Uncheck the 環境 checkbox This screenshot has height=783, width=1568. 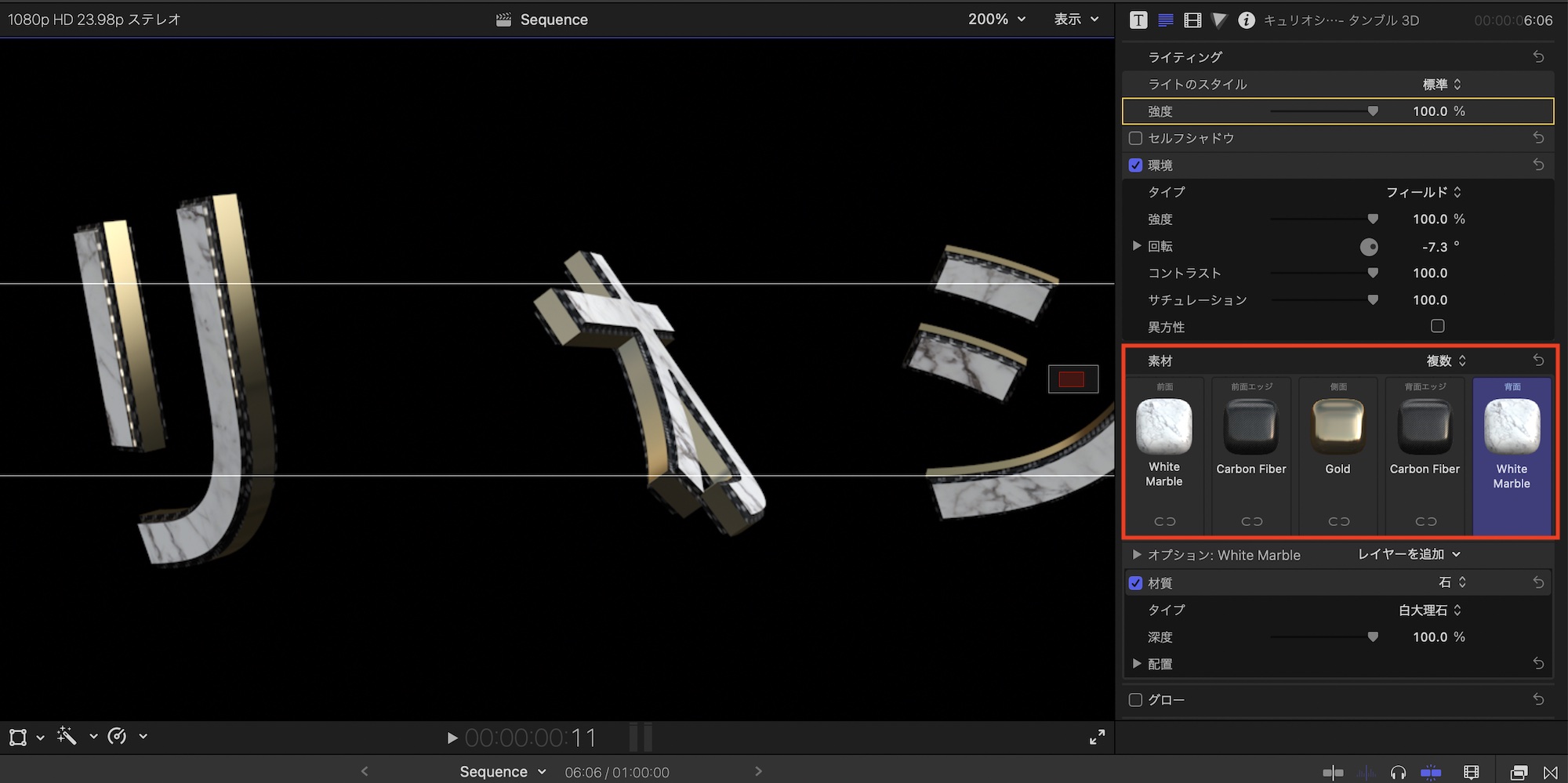click(x=1135, y=165)
